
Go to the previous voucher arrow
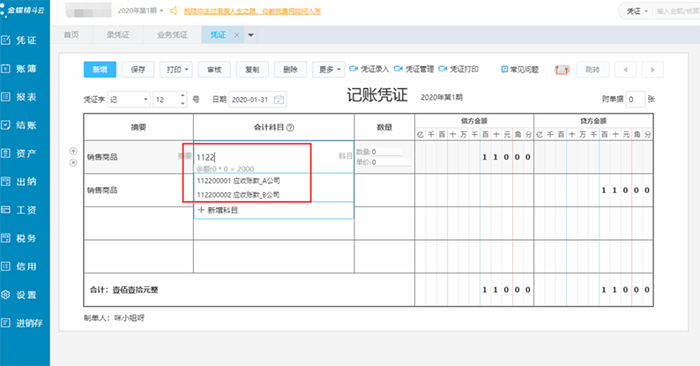click(625, 70)
